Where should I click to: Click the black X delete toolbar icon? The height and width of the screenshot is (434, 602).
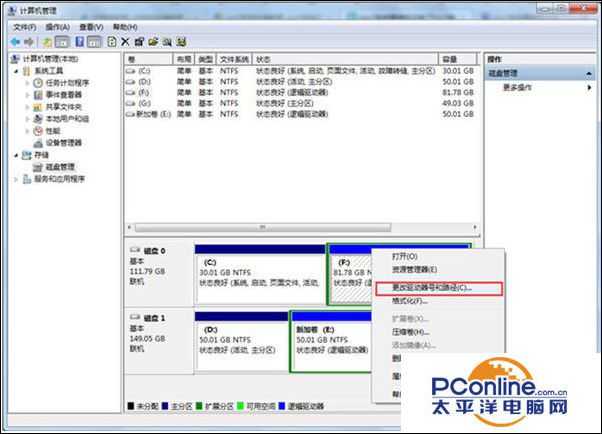point(125,42)
